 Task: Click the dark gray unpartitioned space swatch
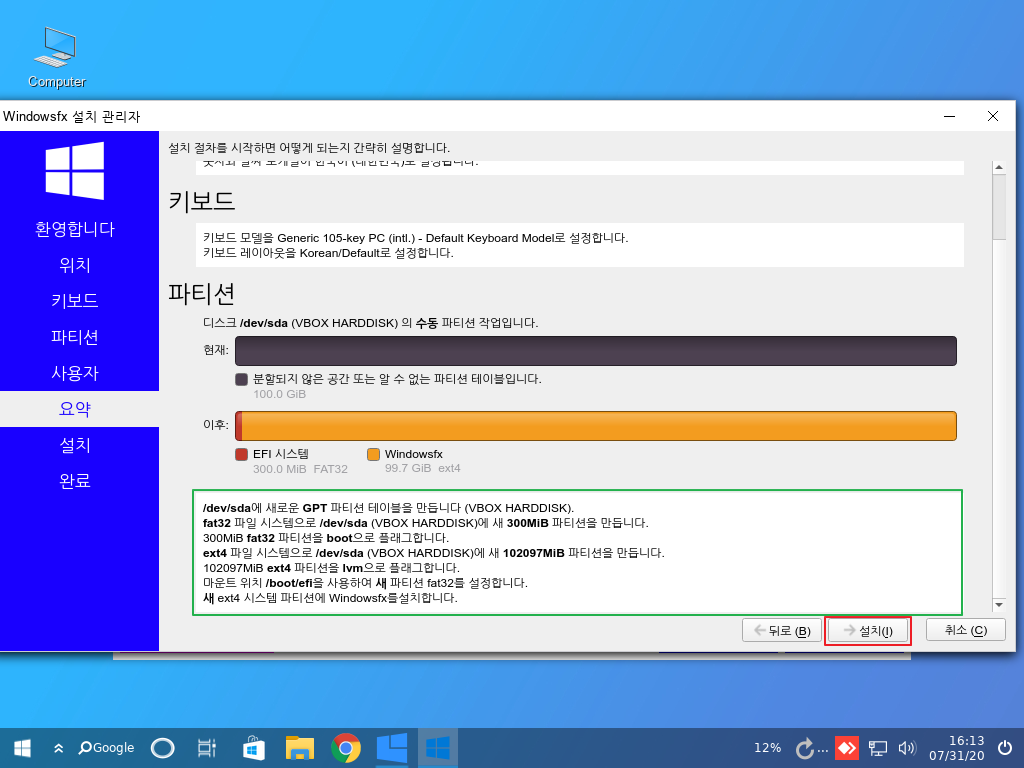242,379
